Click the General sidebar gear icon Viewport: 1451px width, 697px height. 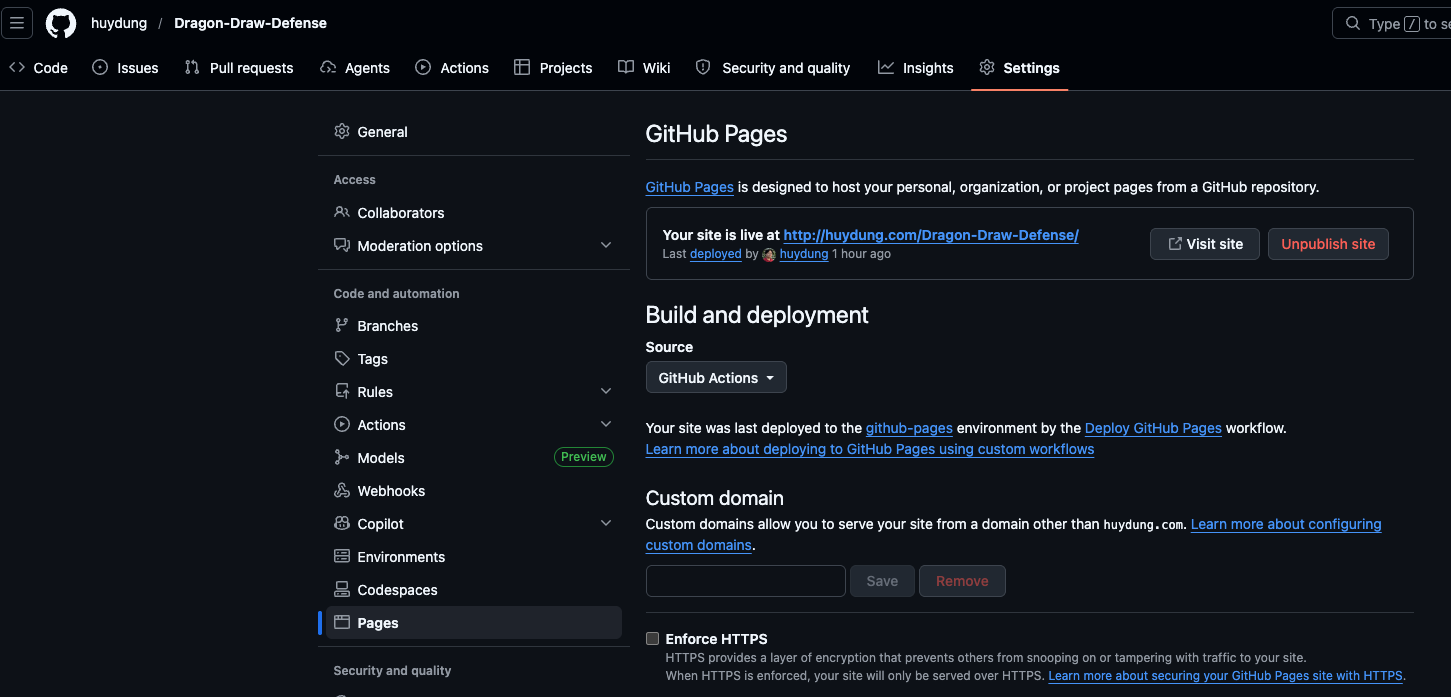342,131
